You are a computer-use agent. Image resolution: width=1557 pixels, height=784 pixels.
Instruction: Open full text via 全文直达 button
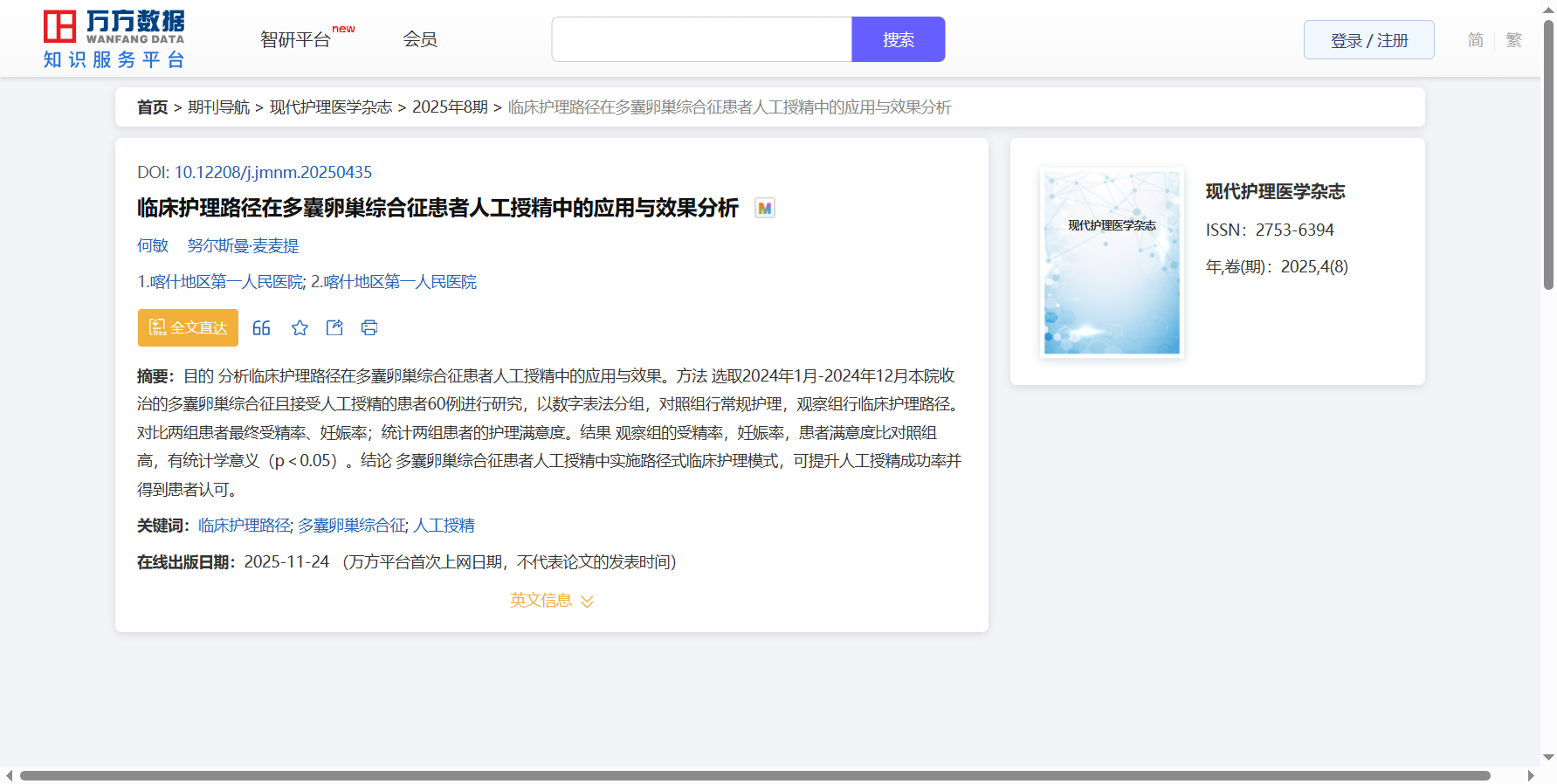pos(188,327)
